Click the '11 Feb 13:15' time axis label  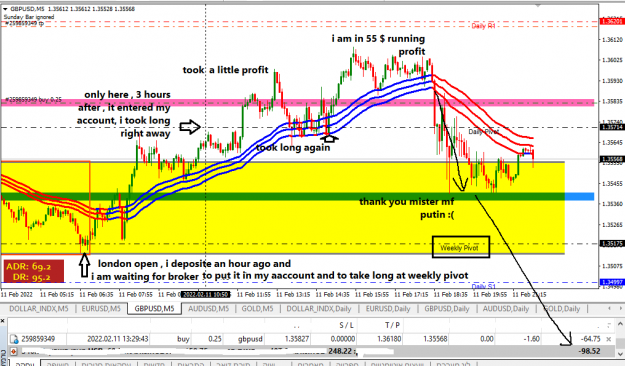point(293,295)
